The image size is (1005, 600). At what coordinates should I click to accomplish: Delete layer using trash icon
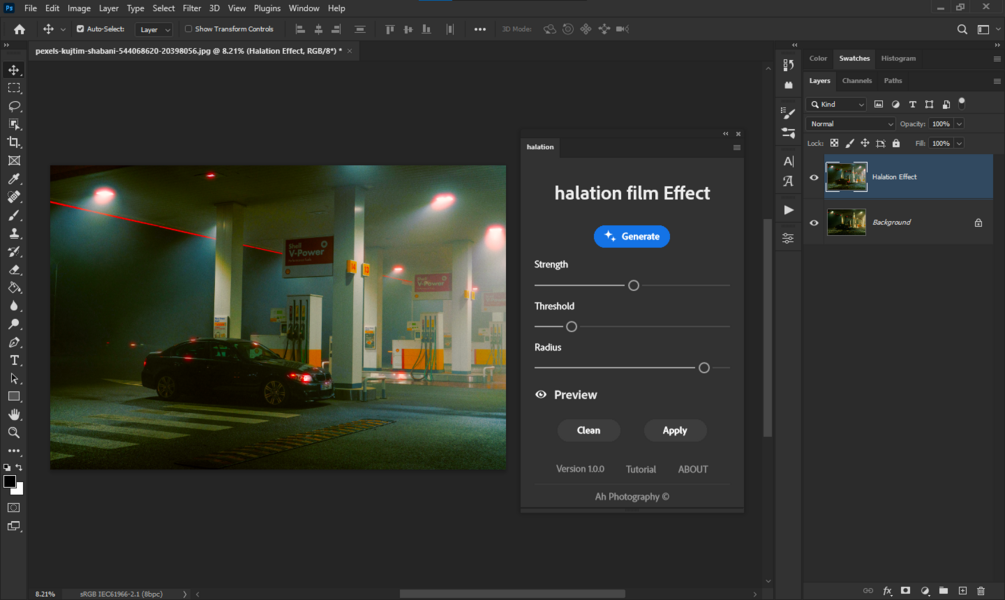[x=981, y=591]
